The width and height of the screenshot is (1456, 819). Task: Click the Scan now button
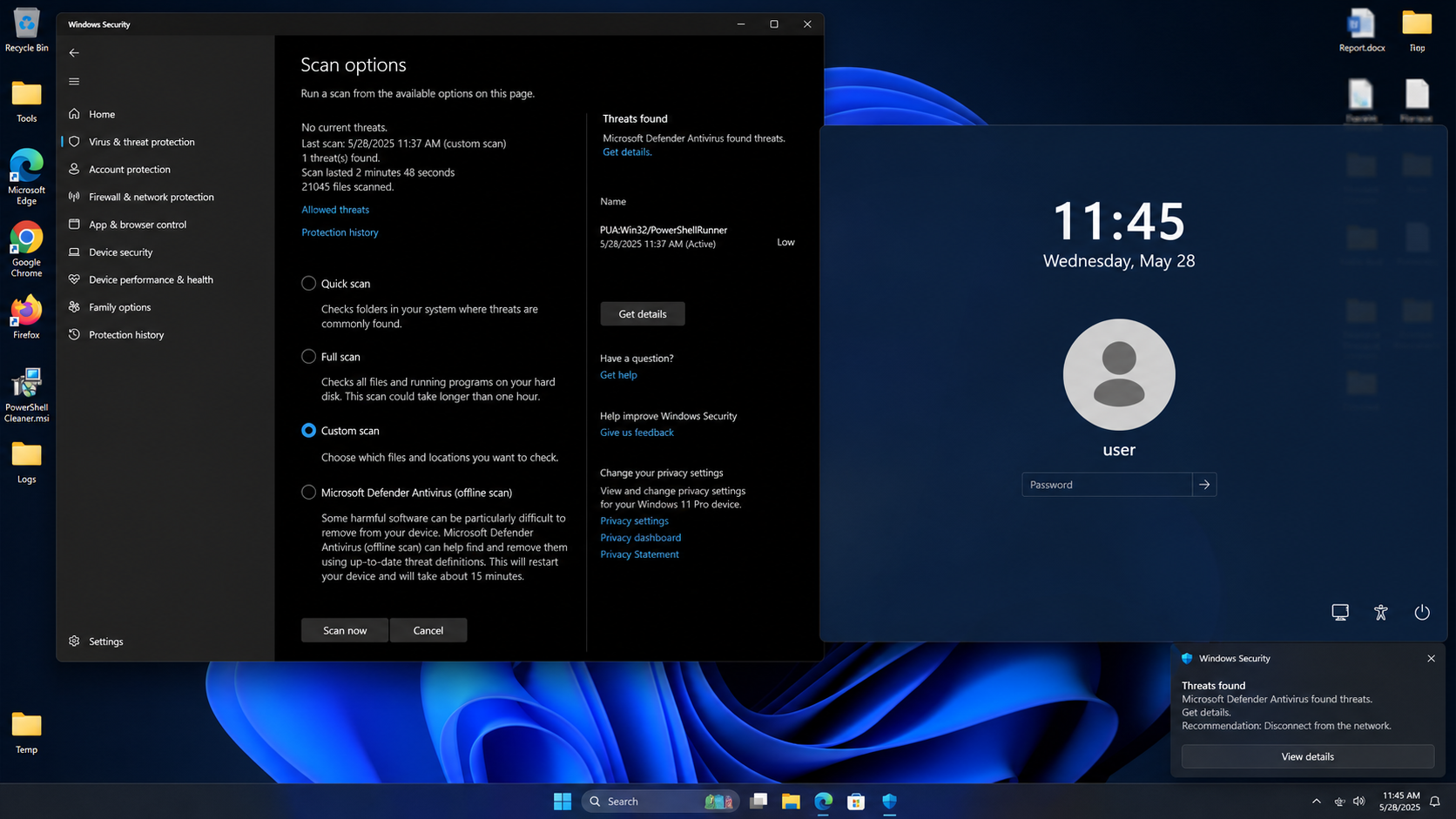click(x=345, y=630)
